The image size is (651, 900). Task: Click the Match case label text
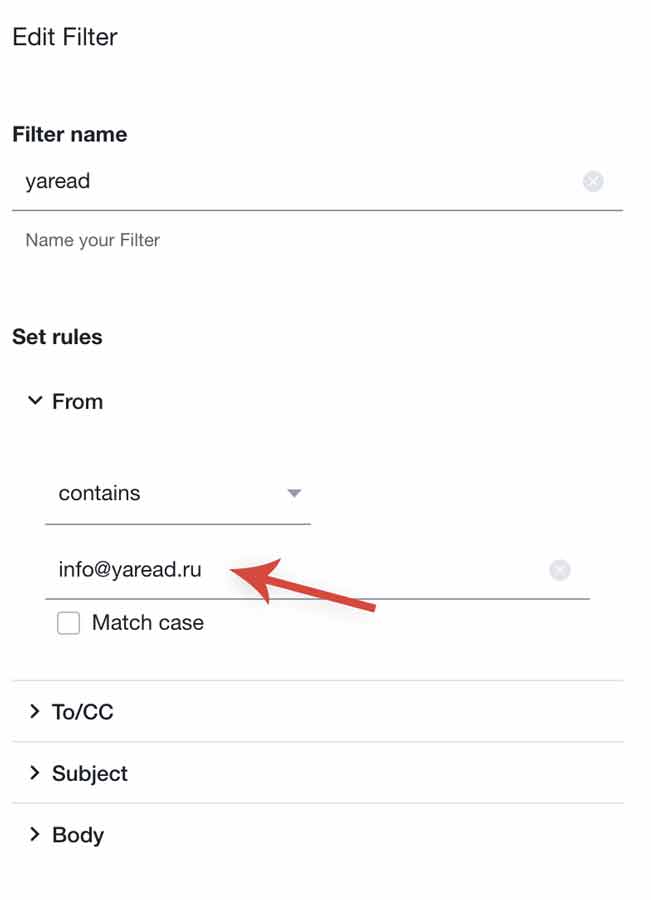pos(147,623)
